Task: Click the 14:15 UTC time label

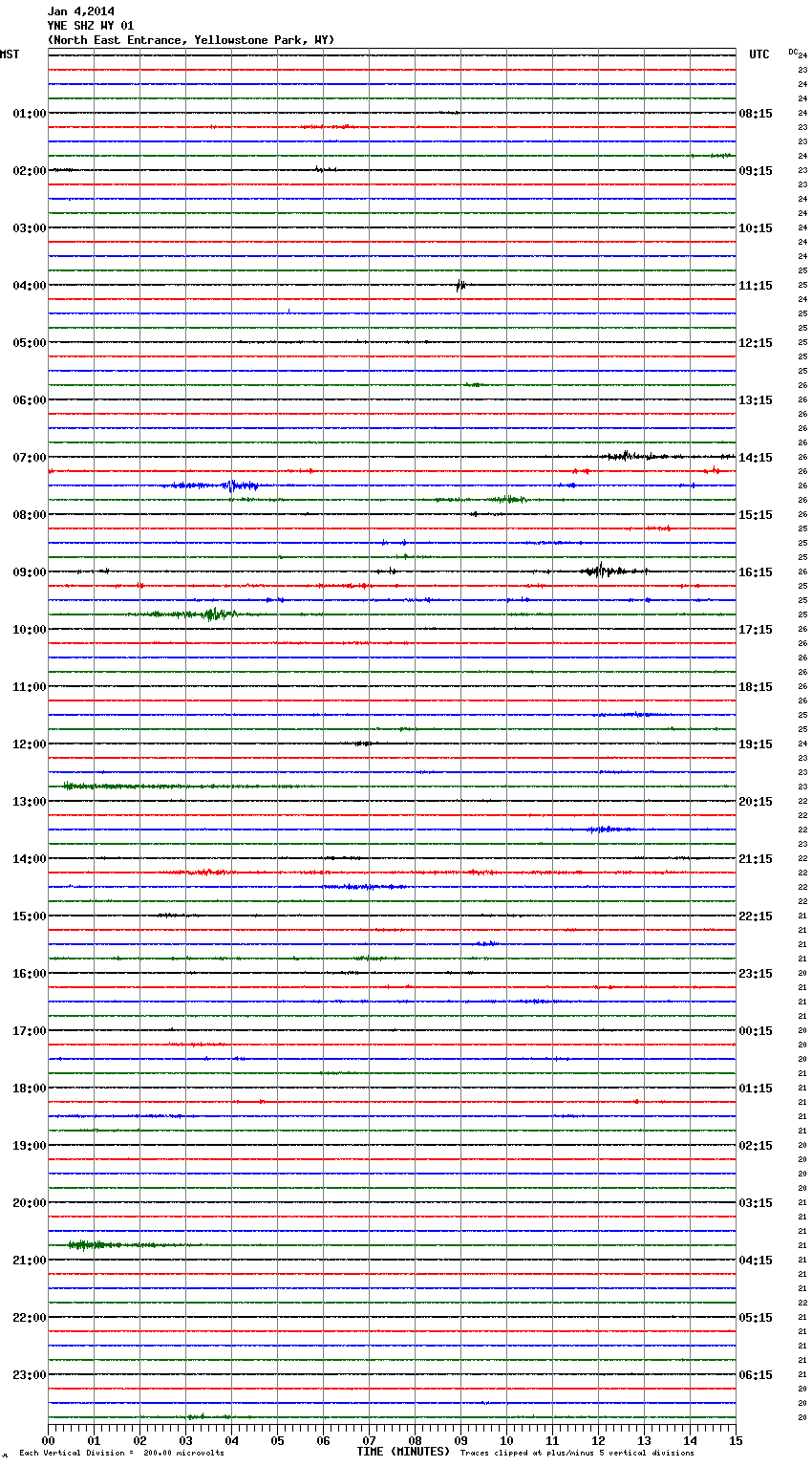Action: (x=756, y=457)
